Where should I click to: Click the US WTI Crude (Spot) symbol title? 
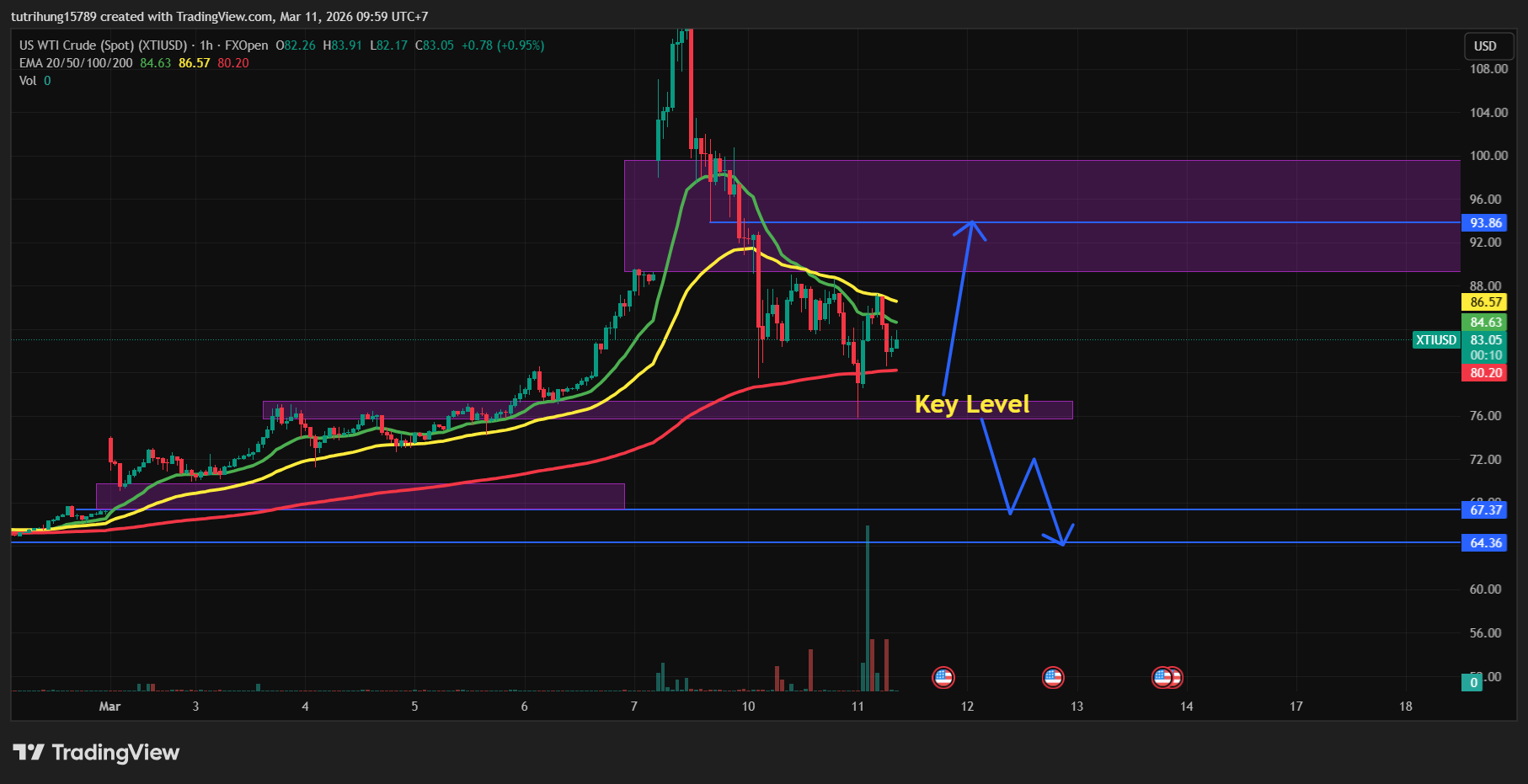[x=103, y=45]
